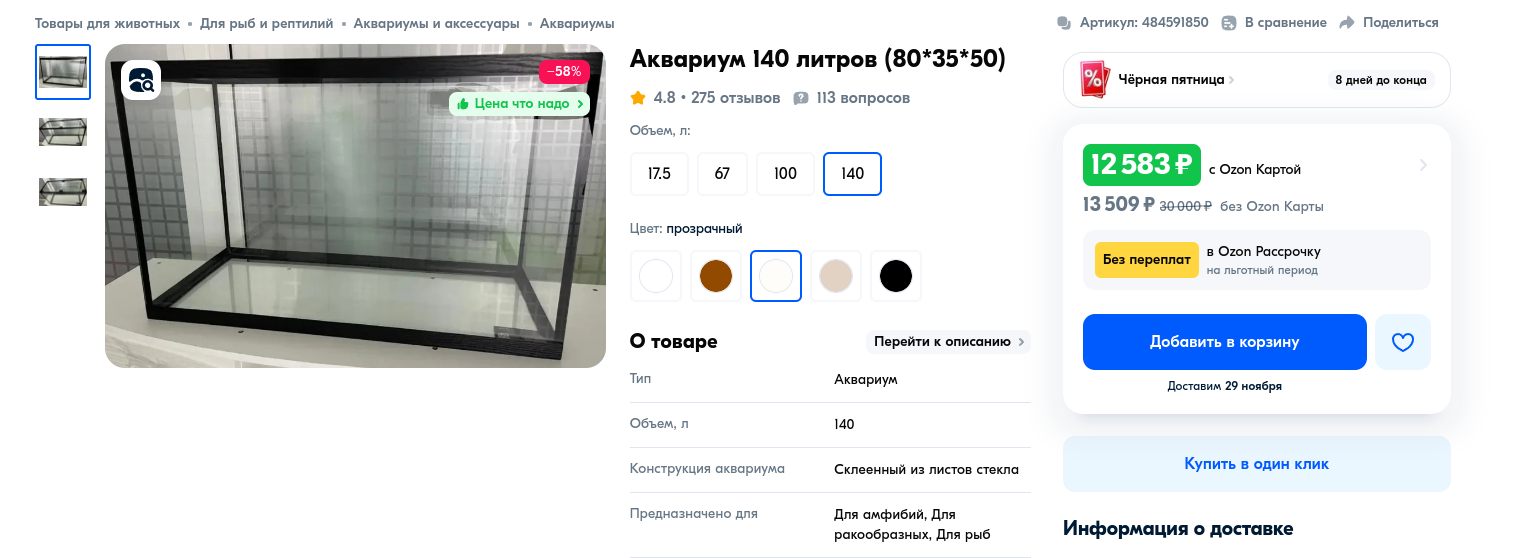This screenshot has height=558, width=1521.
Task: Select the 67 liter volume option
Action: pos(722,174)
